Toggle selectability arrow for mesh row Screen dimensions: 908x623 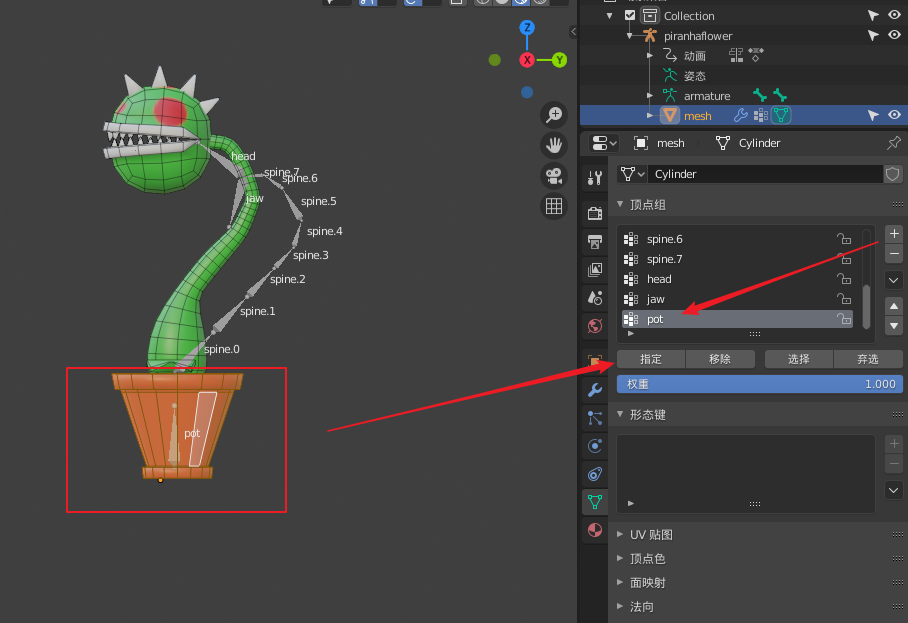(873, 115)
